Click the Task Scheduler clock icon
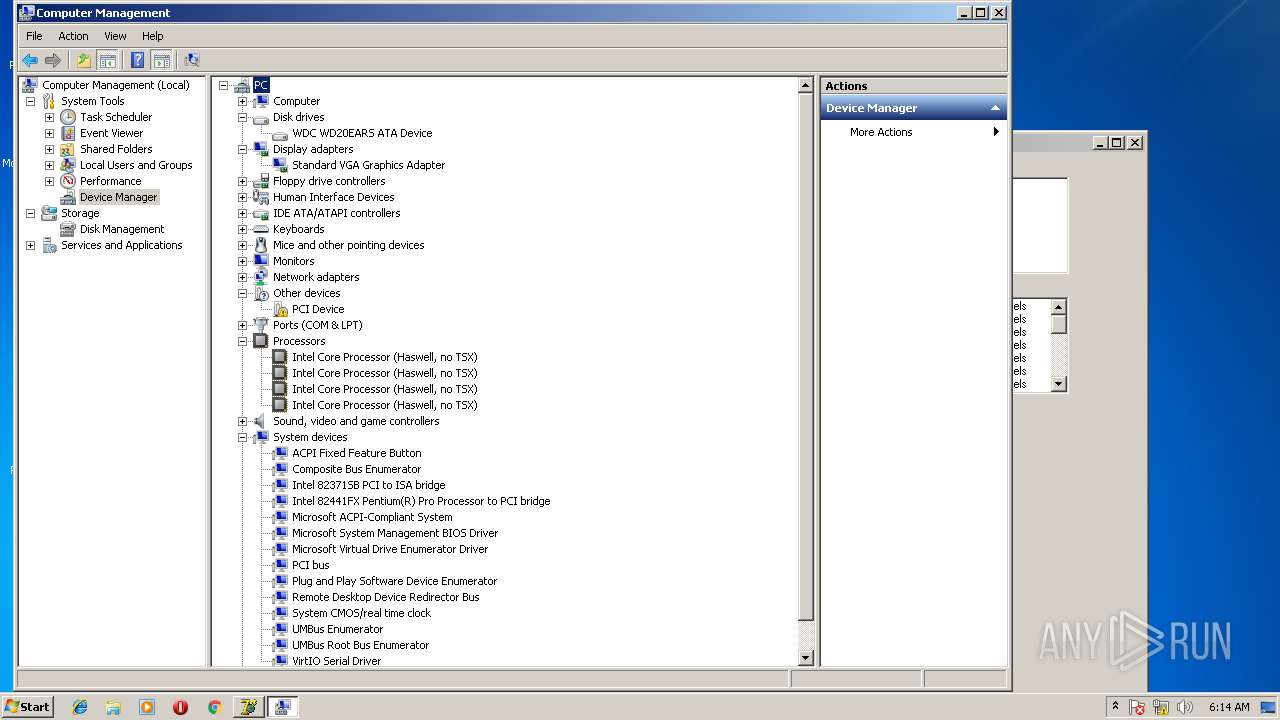 pos(68,117)
